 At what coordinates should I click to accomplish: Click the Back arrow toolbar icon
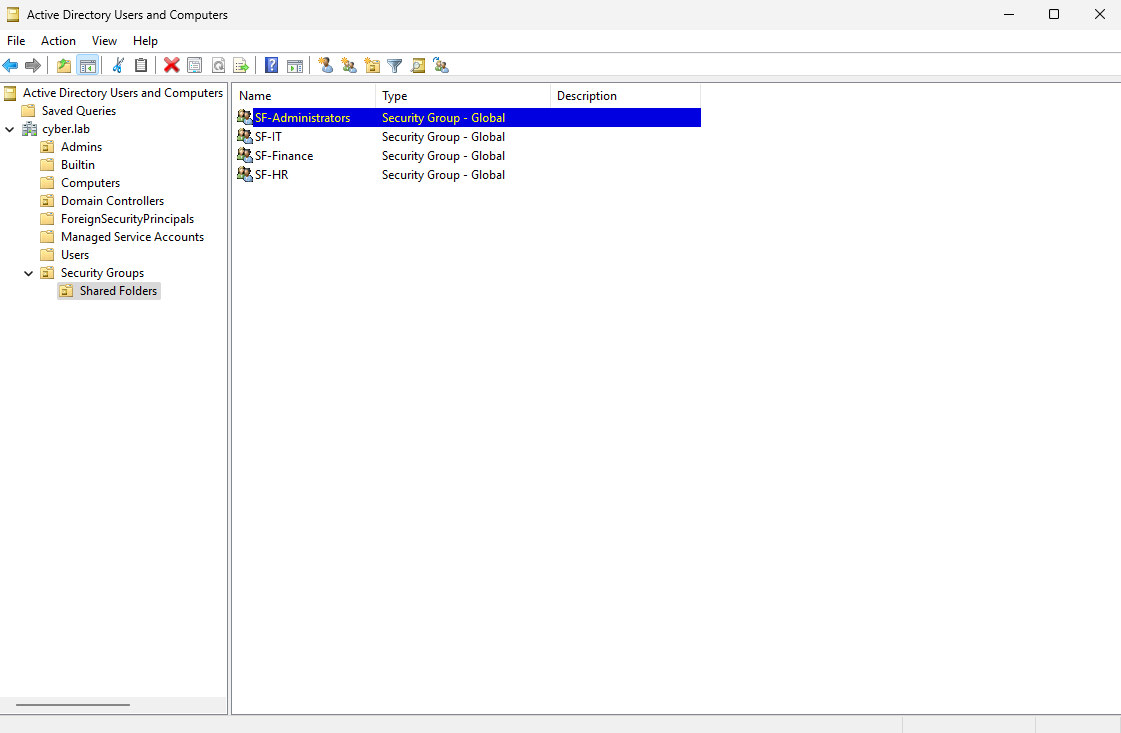(x=10, y=66)
